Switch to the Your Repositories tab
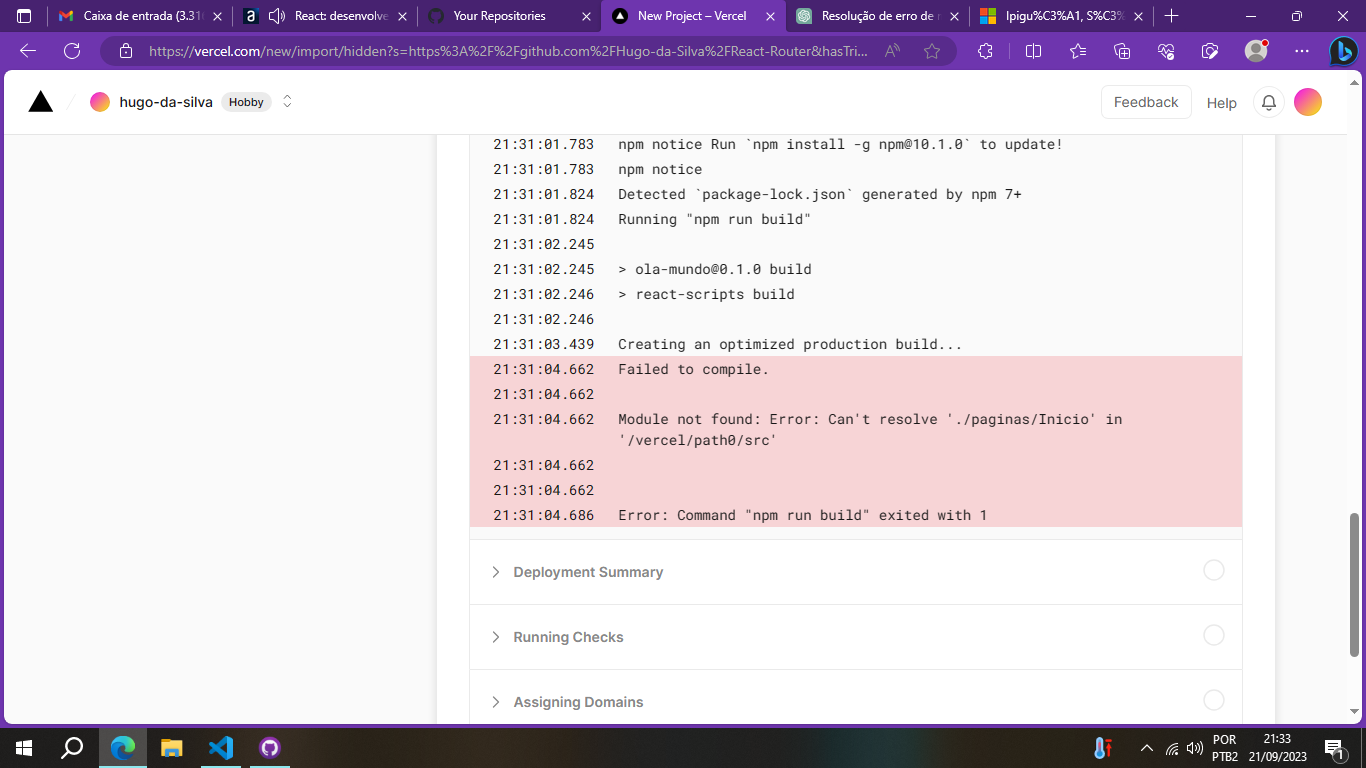The width and height of the screenshot is (1366, 768). point(508,16)
